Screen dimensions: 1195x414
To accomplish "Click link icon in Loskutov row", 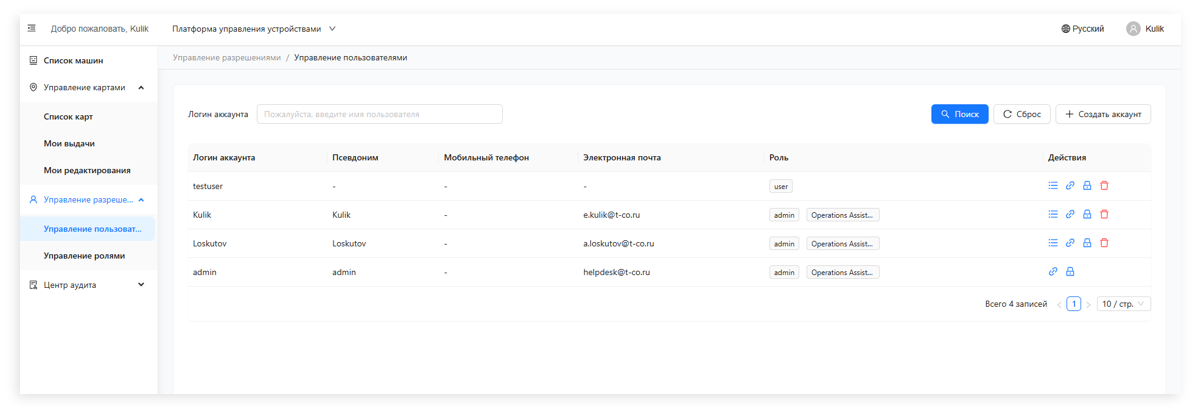I will click(1070, 242).
